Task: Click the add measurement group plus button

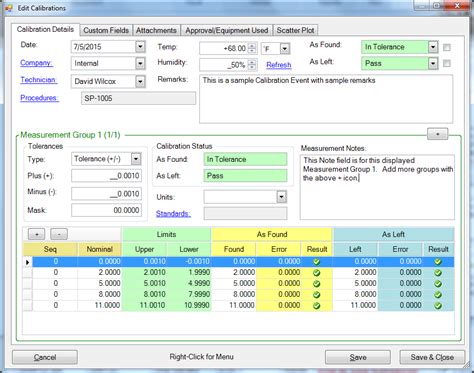Action: [437, 134]
